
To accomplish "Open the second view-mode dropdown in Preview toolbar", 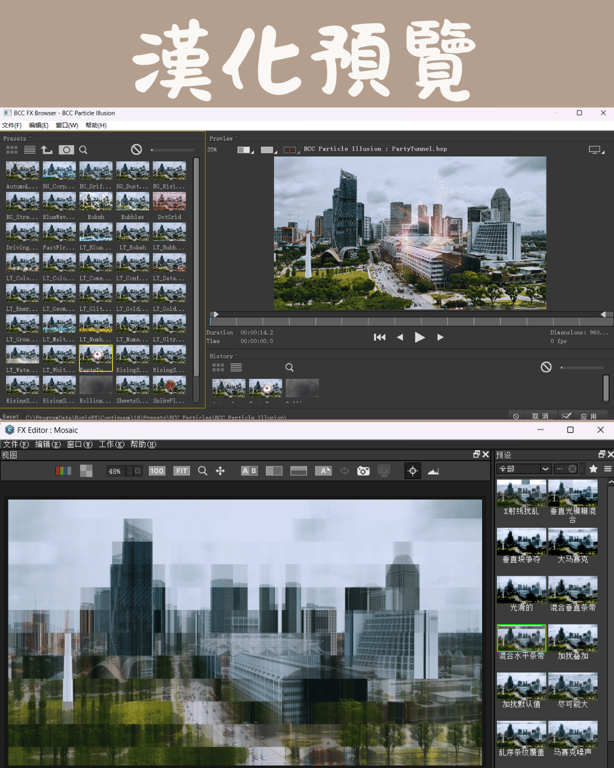I will click(269, 150).
